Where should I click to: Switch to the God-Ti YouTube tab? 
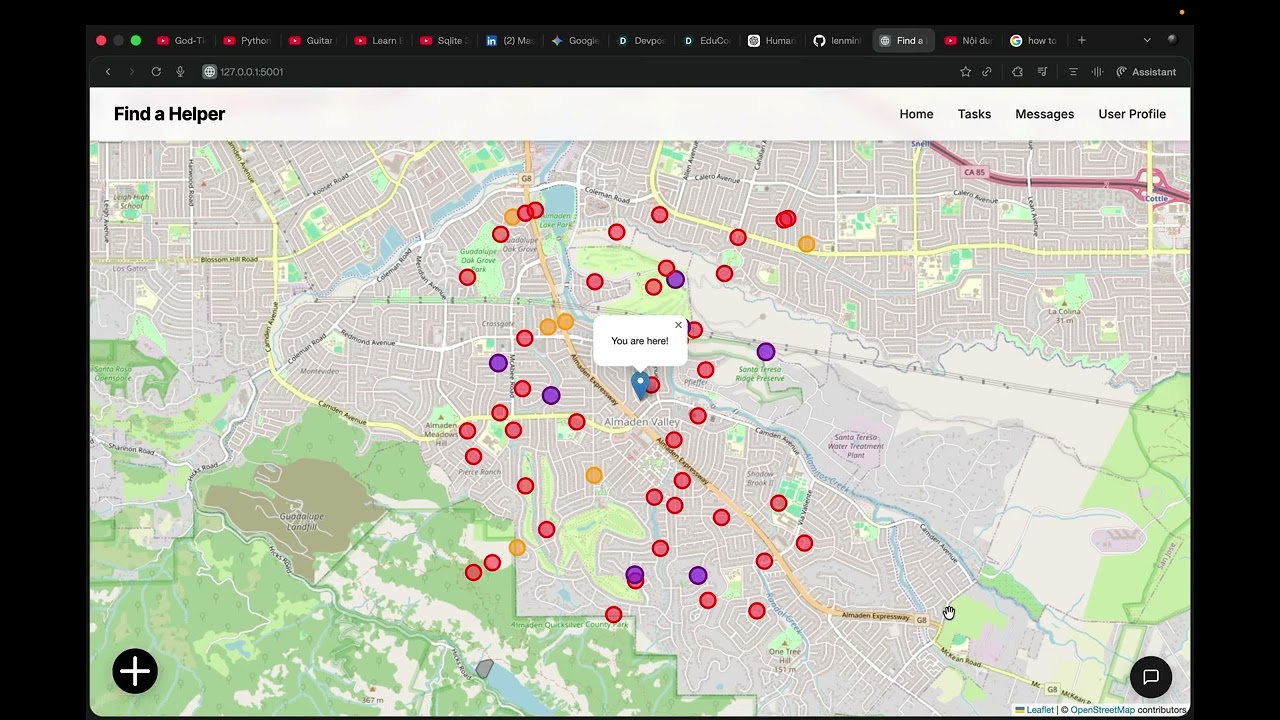[x=181, y=41]
